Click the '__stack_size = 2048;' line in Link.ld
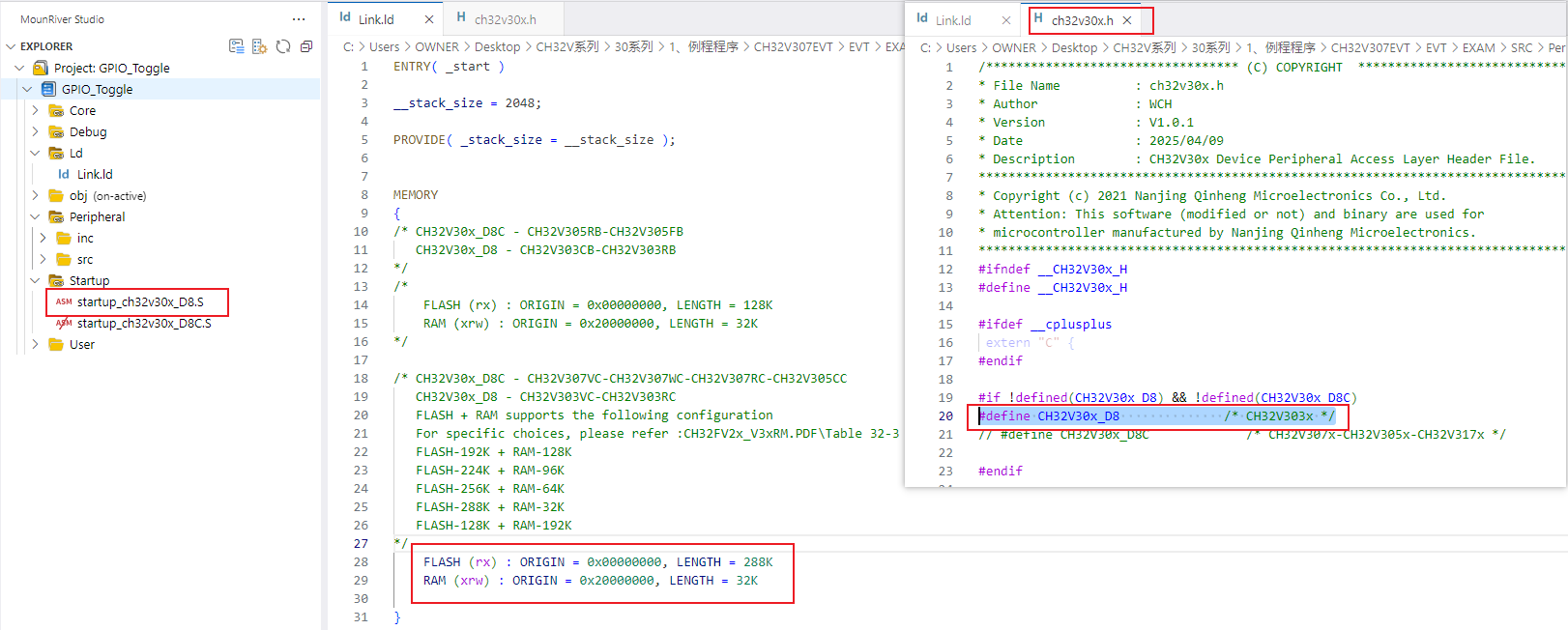Viewport: 1568px width, 630px height. [467, 103]
